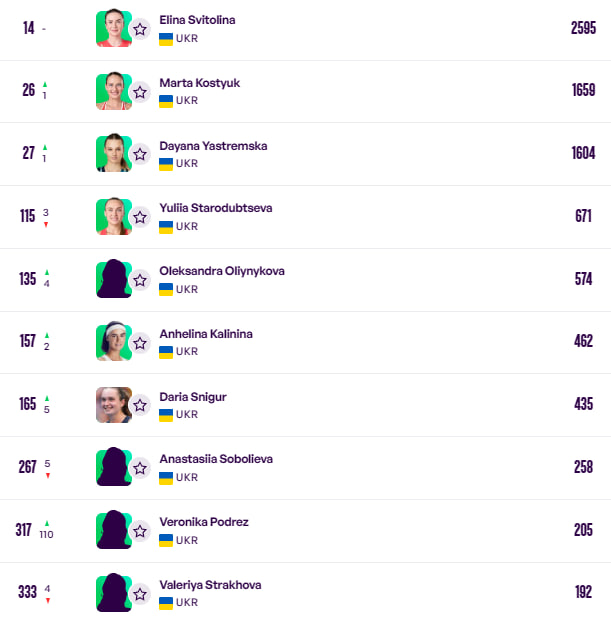Viewport: 611px width, 620px height.
Task: Click the star beside Anhelina Kalinina
Action: pos(140,343)
